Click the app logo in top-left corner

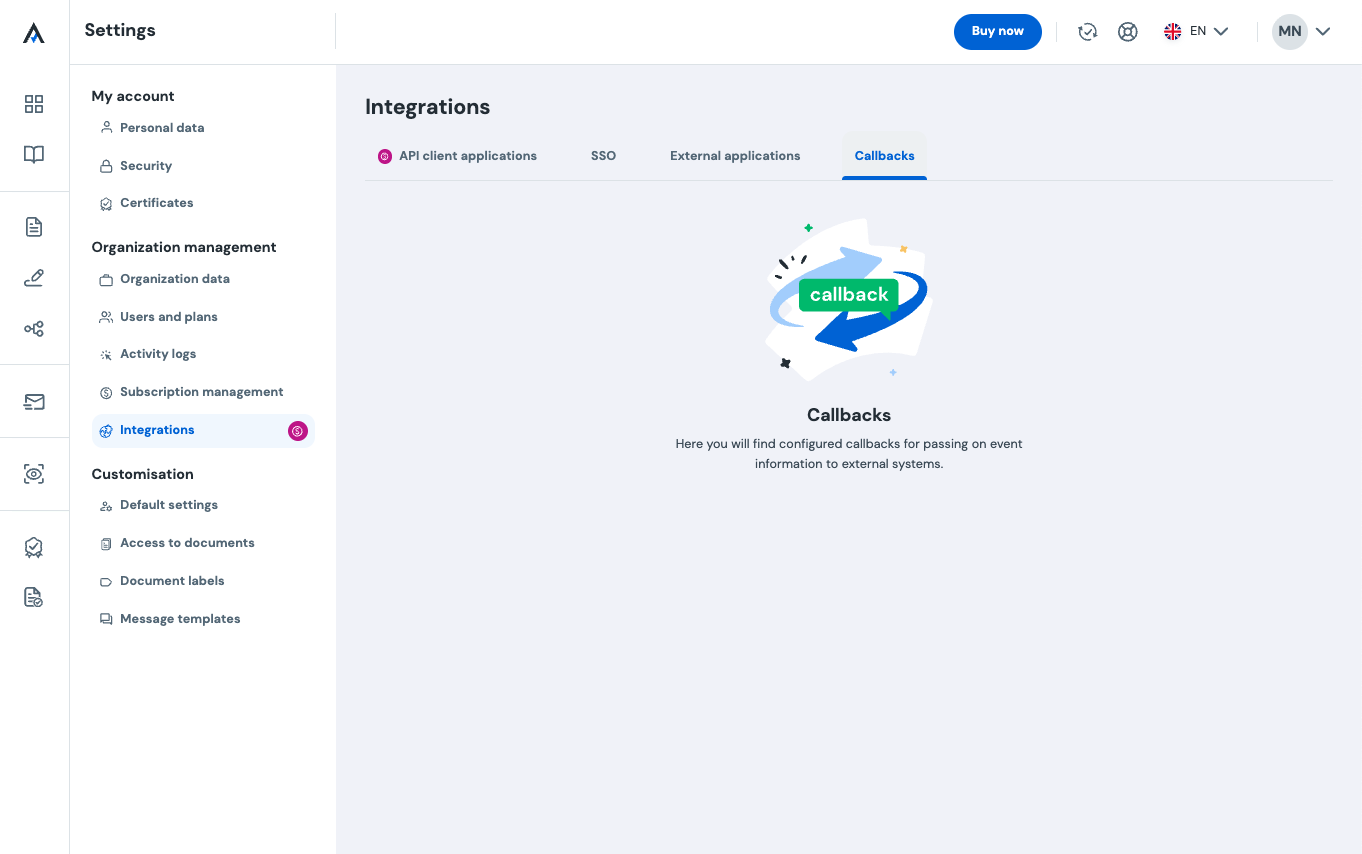pyautogui.click(x=34, y=34)
